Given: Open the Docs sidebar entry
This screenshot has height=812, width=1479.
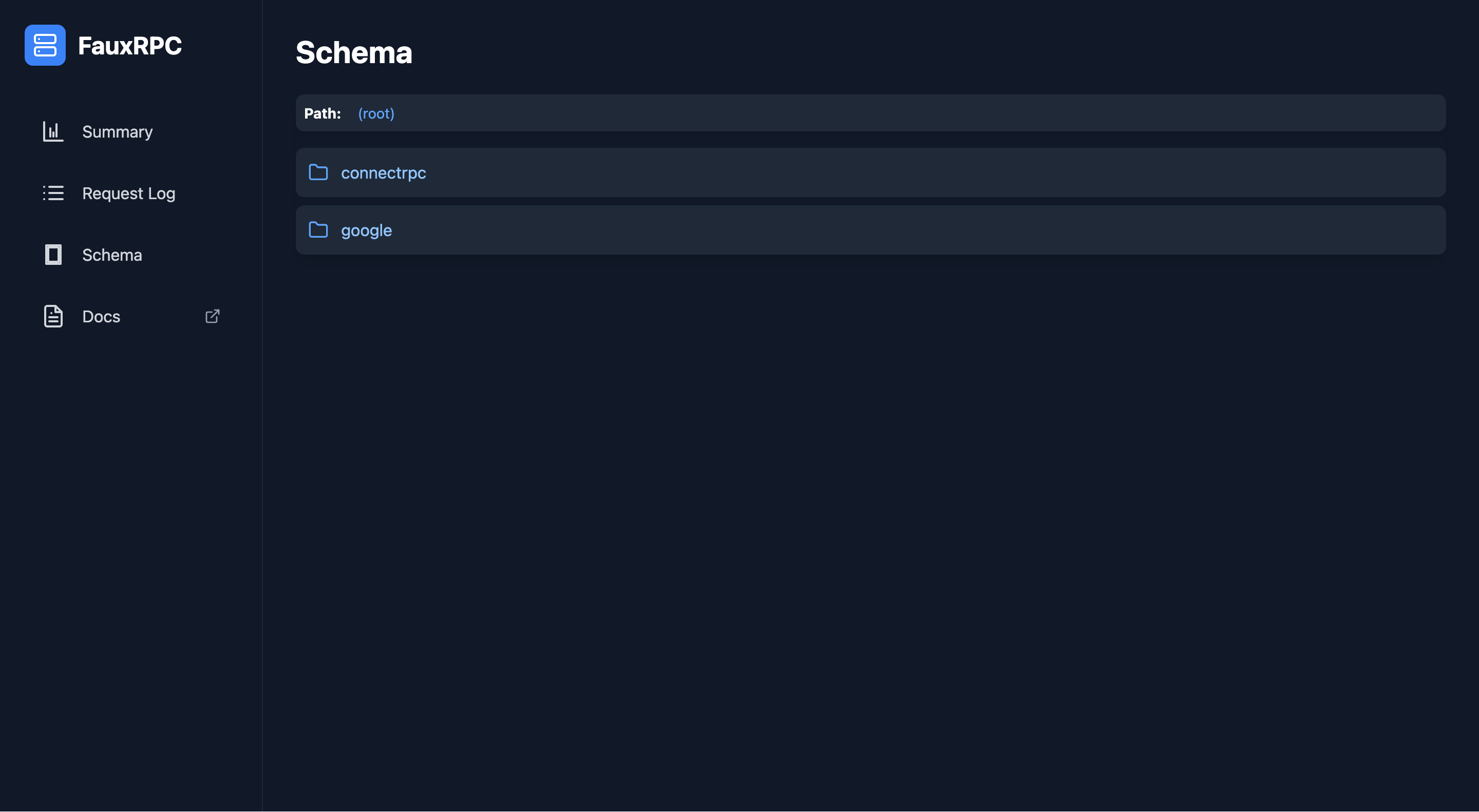Looking at the screenshot, I should (101, 316).
